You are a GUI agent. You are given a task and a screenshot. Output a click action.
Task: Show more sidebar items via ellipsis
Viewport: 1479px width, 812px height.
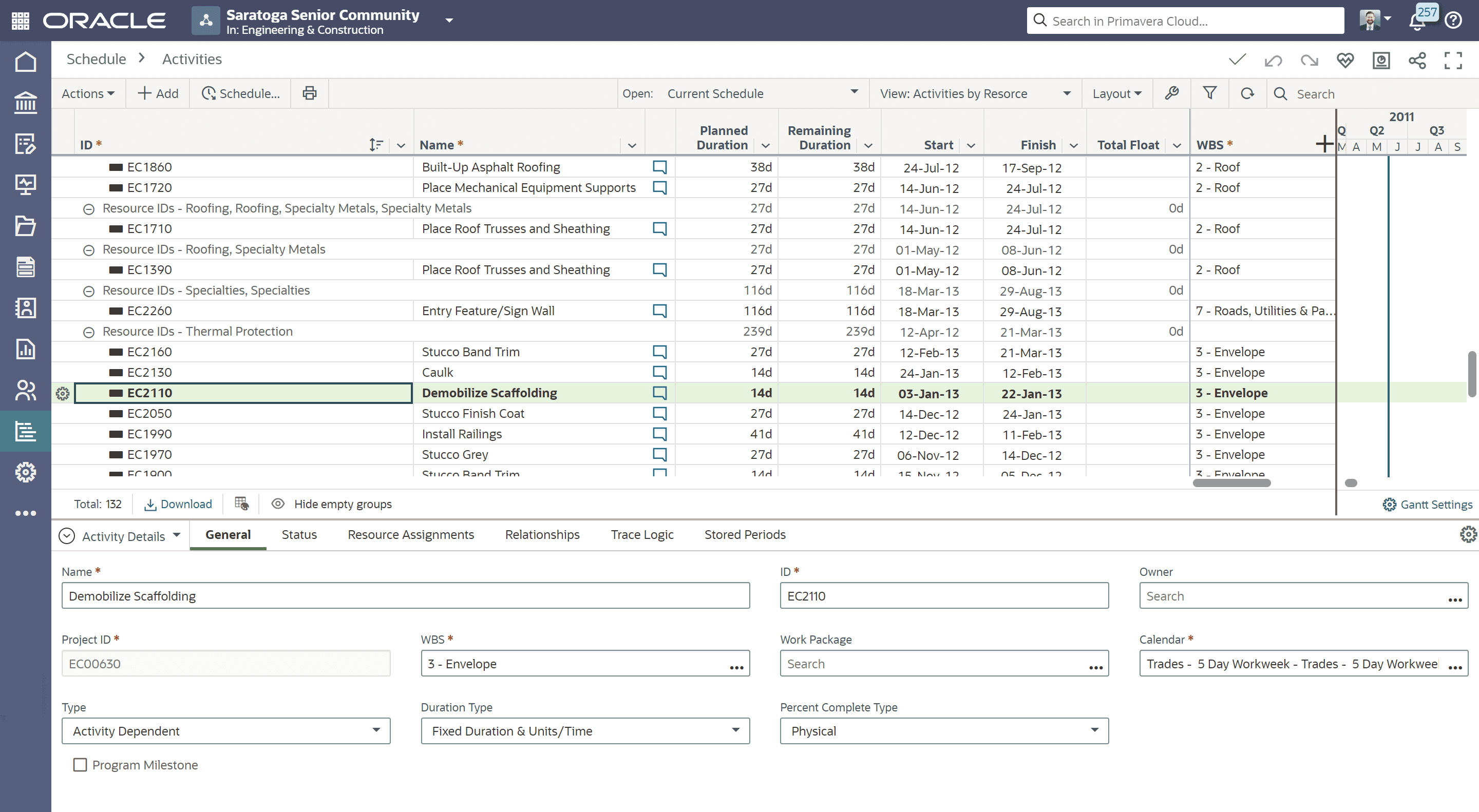point(25,513)
